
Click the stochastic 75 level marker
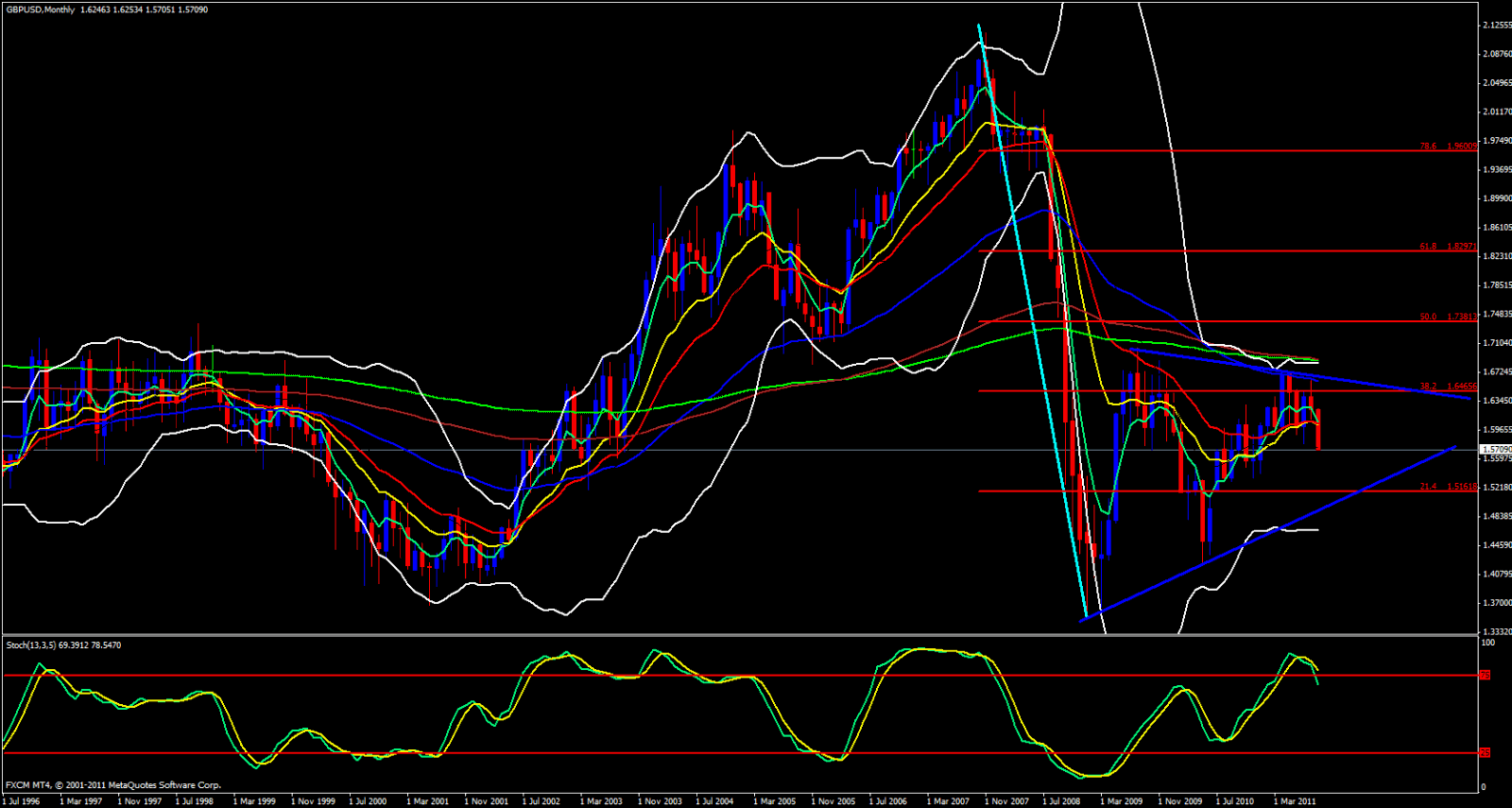1485,676
